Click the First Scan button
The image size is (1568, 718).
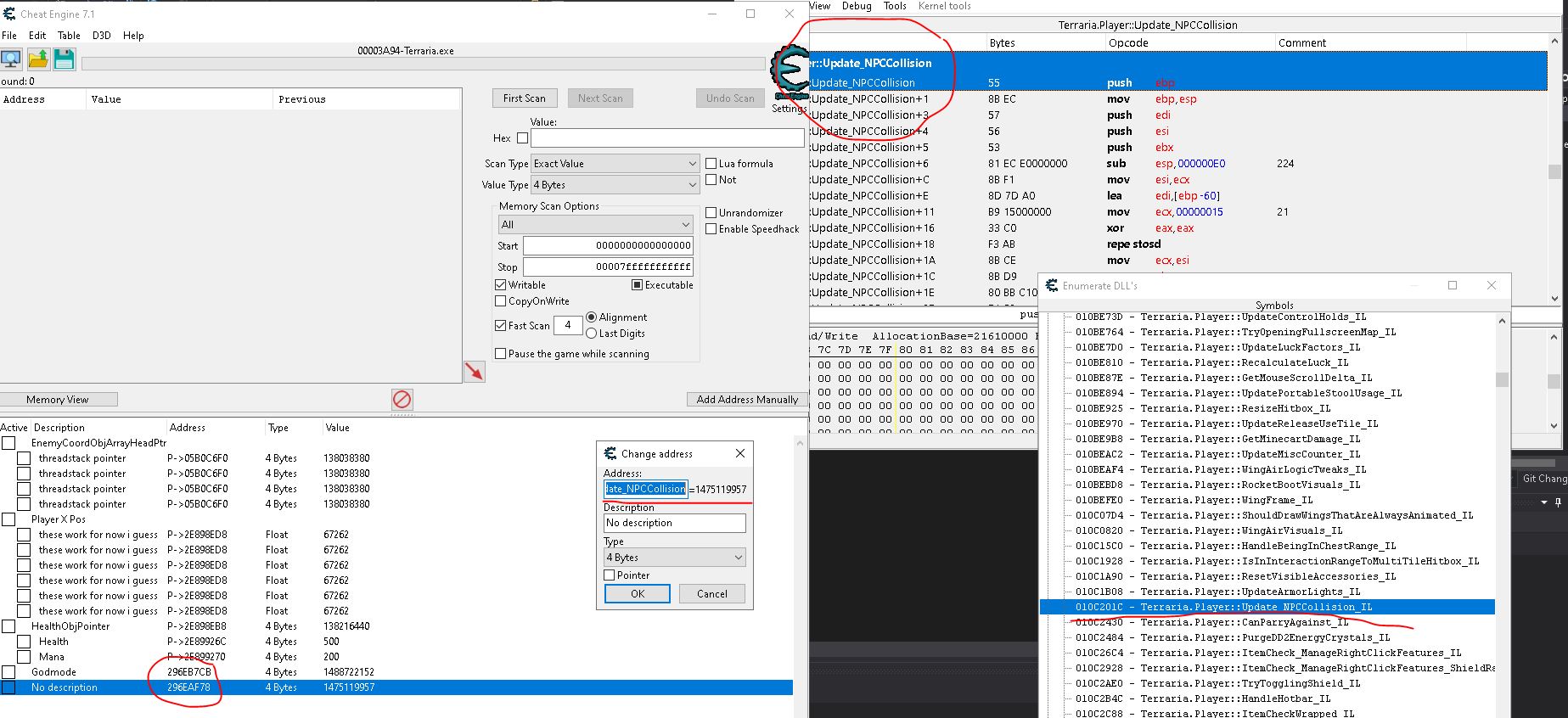tap(524, 98)
